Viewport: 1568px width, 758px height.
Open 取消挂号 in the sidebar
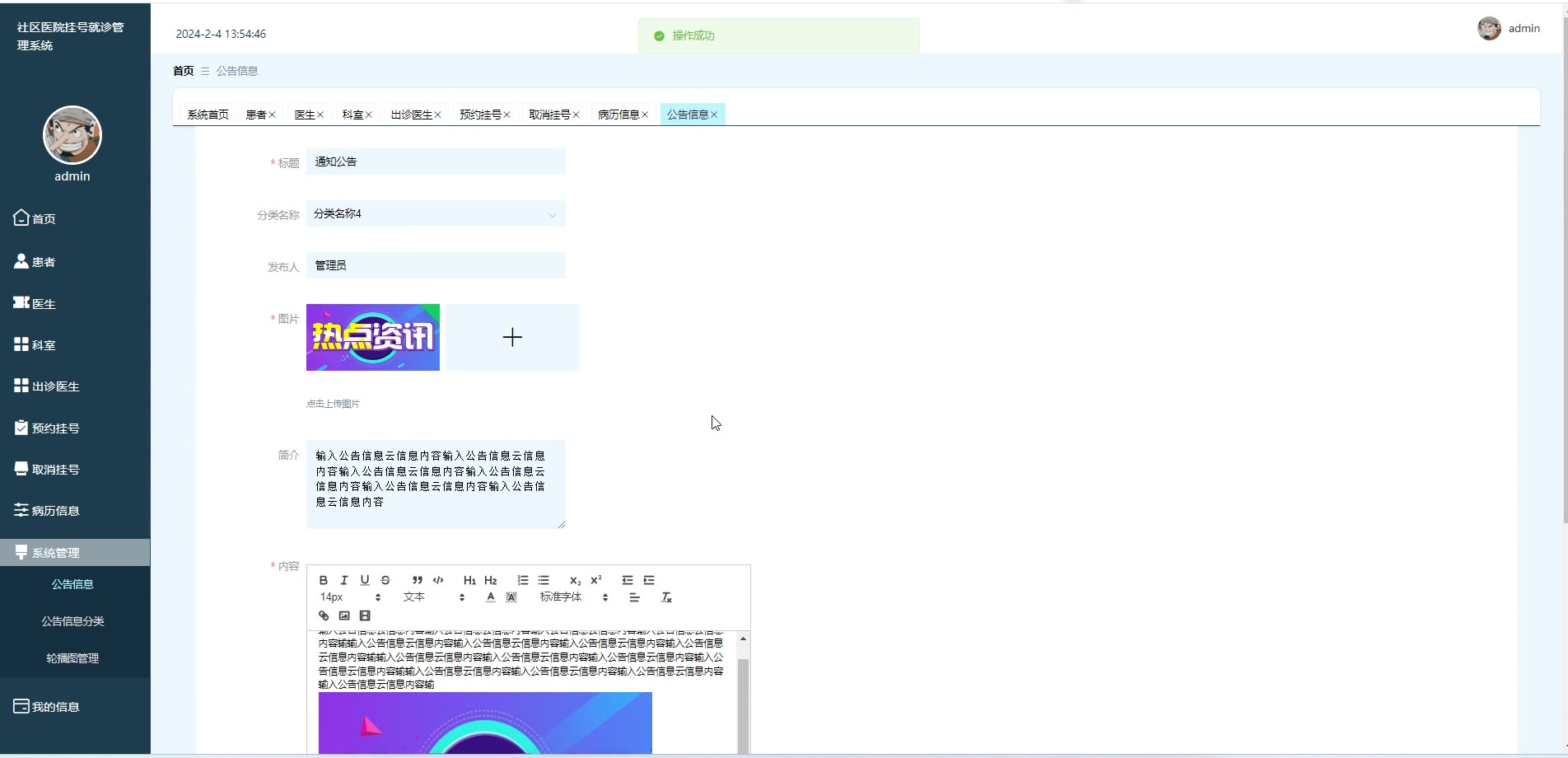point(75,469)
